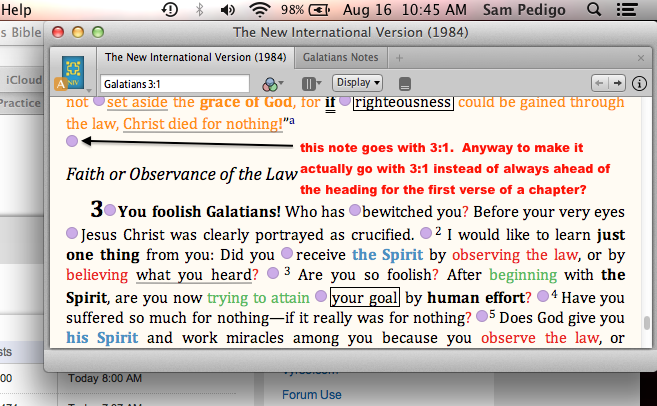Open note dot before 'receive the Spirit'
The height and width of the screenshot is (406, 657).
click(287, 253)
